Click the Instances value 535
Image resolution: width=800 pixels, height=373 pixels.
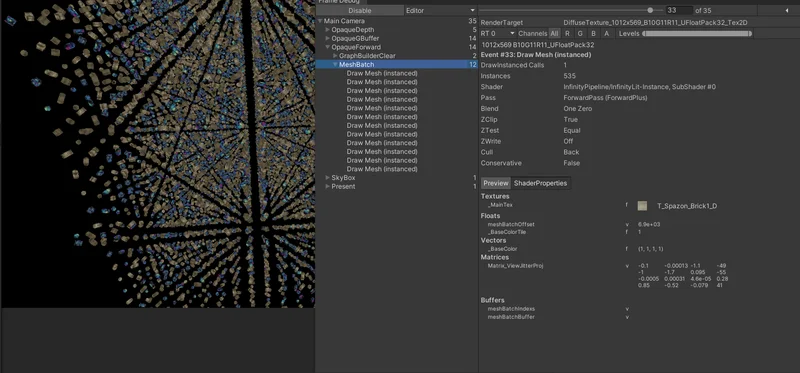coord(569,76)
